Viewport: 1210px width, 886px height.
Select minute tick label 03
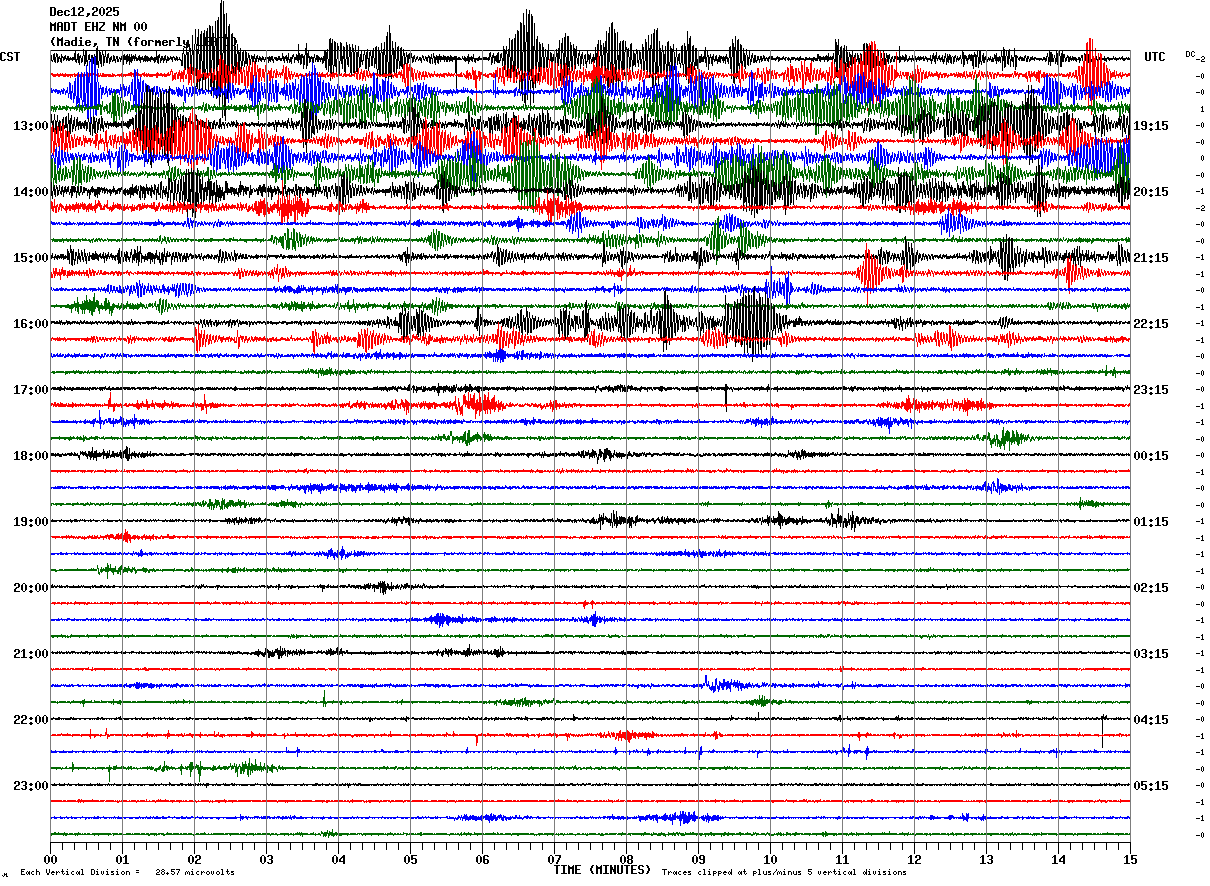[266, 859]
